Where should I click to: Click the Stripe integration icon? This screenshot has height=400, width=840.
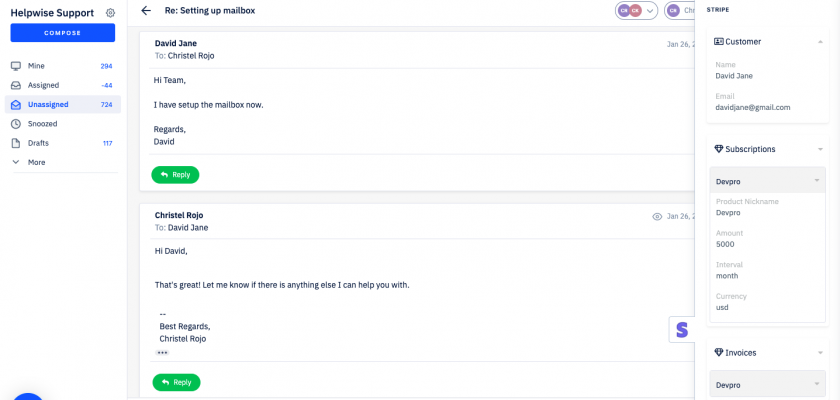pos(682,329)
